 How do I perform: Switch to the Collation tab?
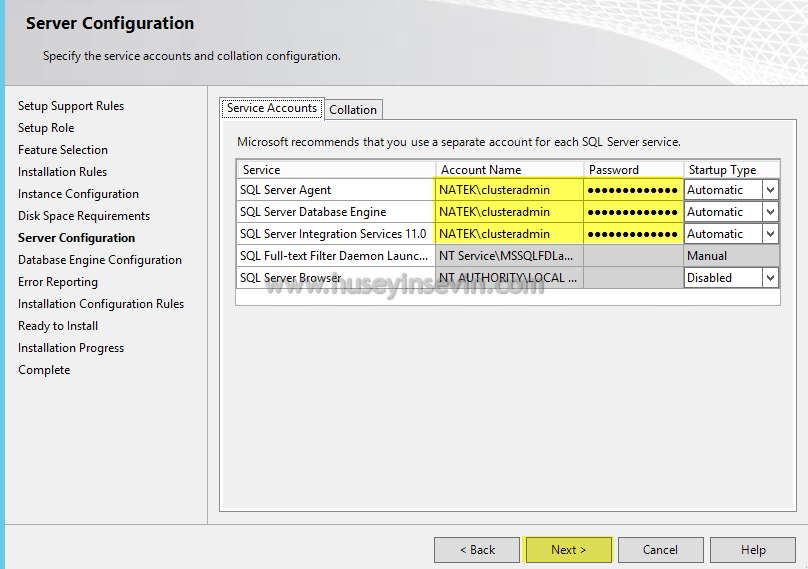click(353, 109)
